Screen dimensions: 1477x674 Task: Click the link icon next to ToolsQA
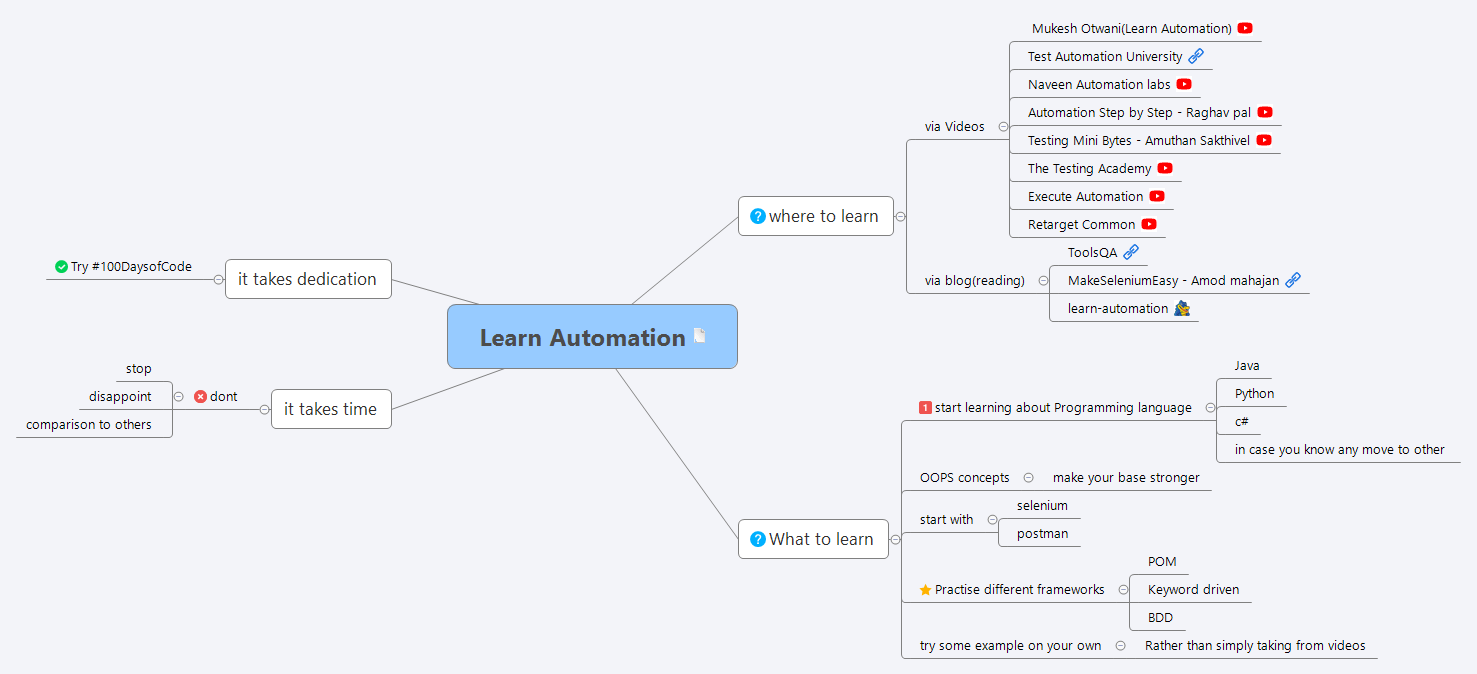pos(1131,252)
